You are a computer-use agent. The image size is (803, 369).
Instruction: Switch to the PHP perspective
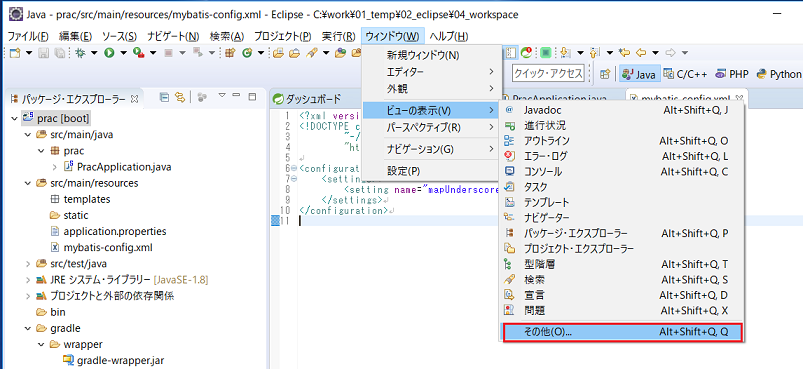click(732, 74)
